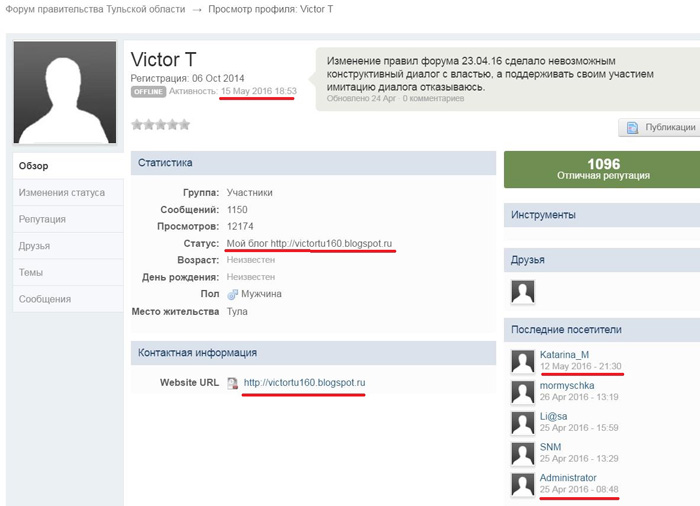Screen dimensions: 700x506
Task: Click the Website URL favicon icon
Action: coord(232,383)
